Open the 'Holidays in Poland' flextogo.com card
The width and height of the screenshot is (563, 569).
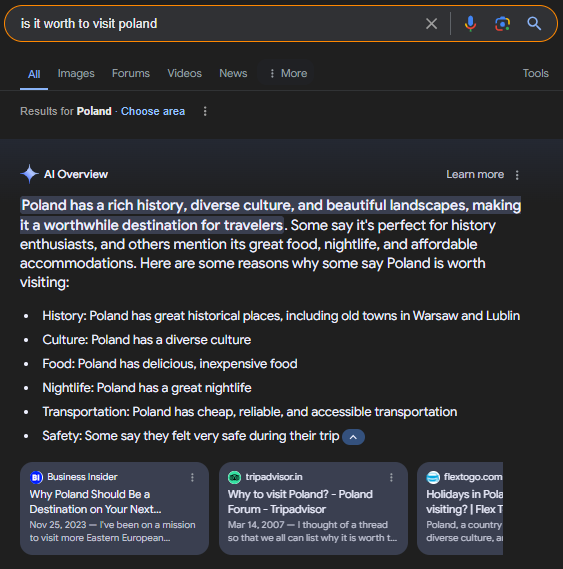coord(460,508)
